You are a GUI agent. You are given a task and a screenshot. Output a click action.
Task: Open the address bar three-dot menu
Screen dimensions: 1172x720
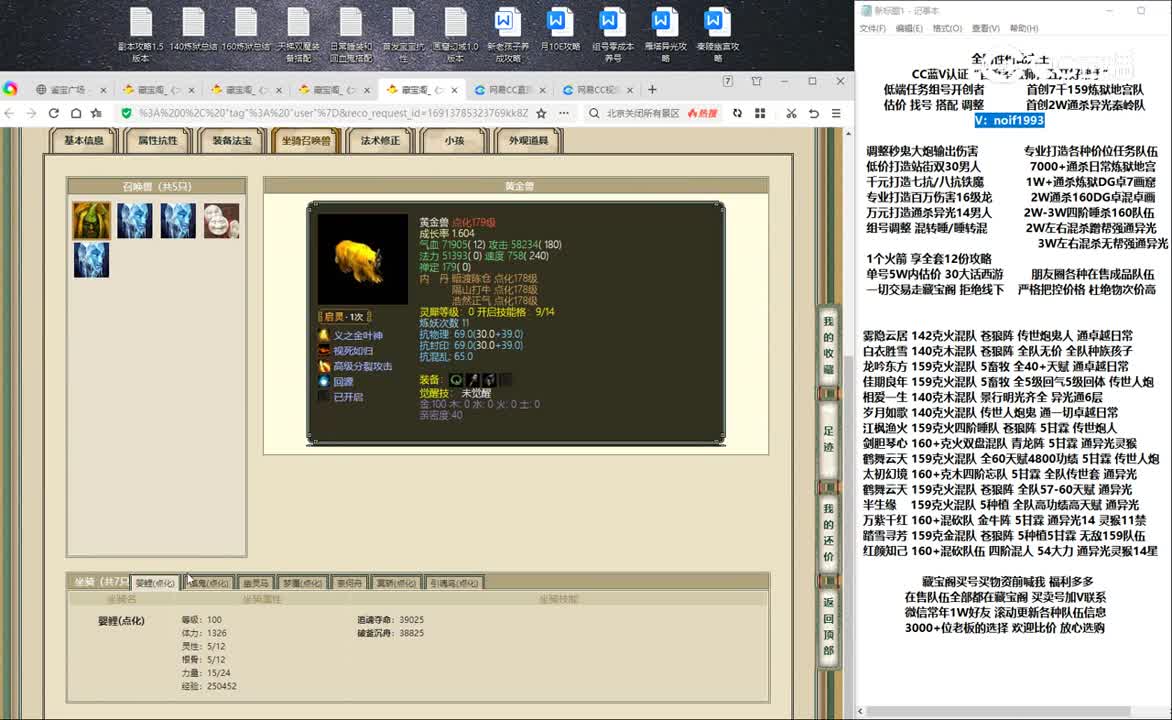pyautogui.click(x=564, y=114)
